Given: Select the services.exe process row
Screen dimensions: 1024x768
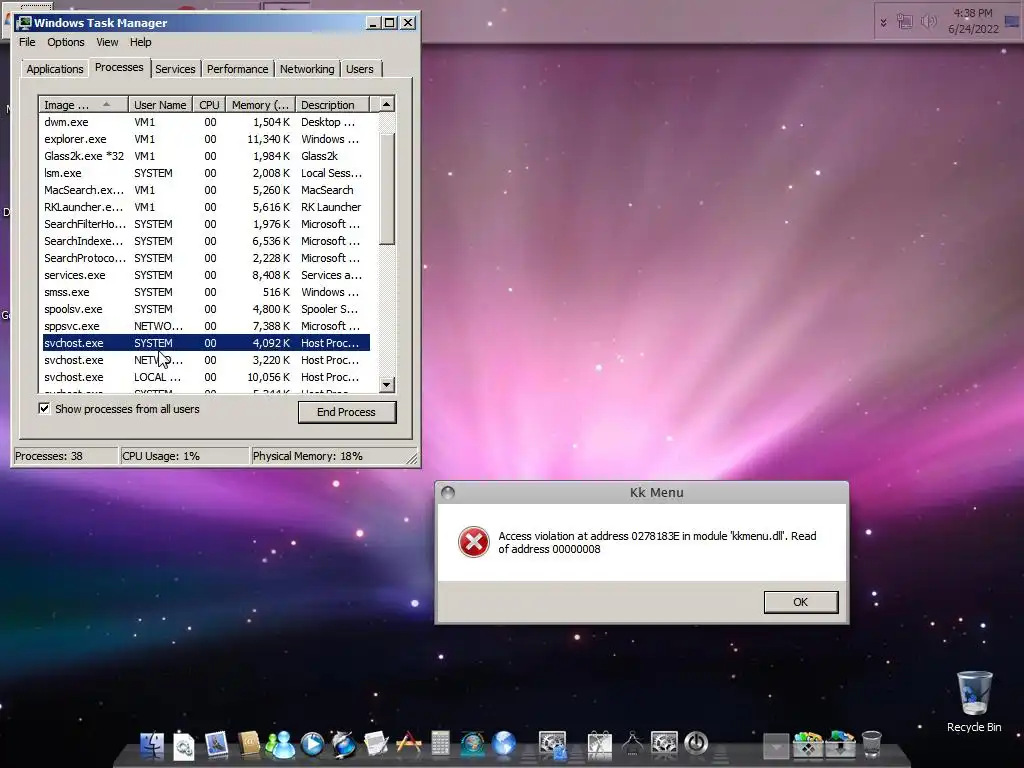Looking at the screenshot, I should (206, 275).
